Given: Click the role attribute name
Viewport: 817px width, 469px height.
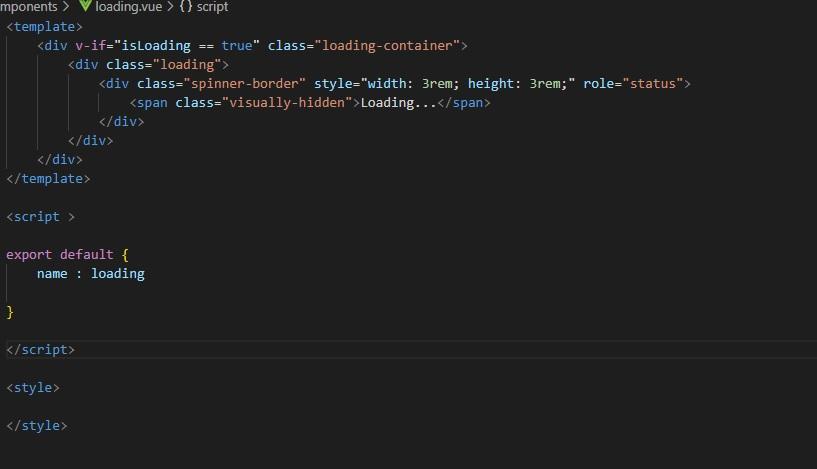Looking at the screenshot, I should 599,83.
